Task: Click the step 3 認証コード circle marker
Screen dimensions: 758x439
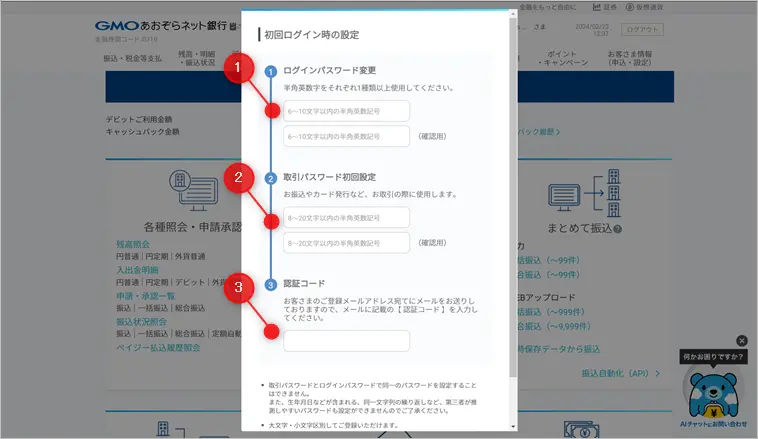Action: point(271,285)
